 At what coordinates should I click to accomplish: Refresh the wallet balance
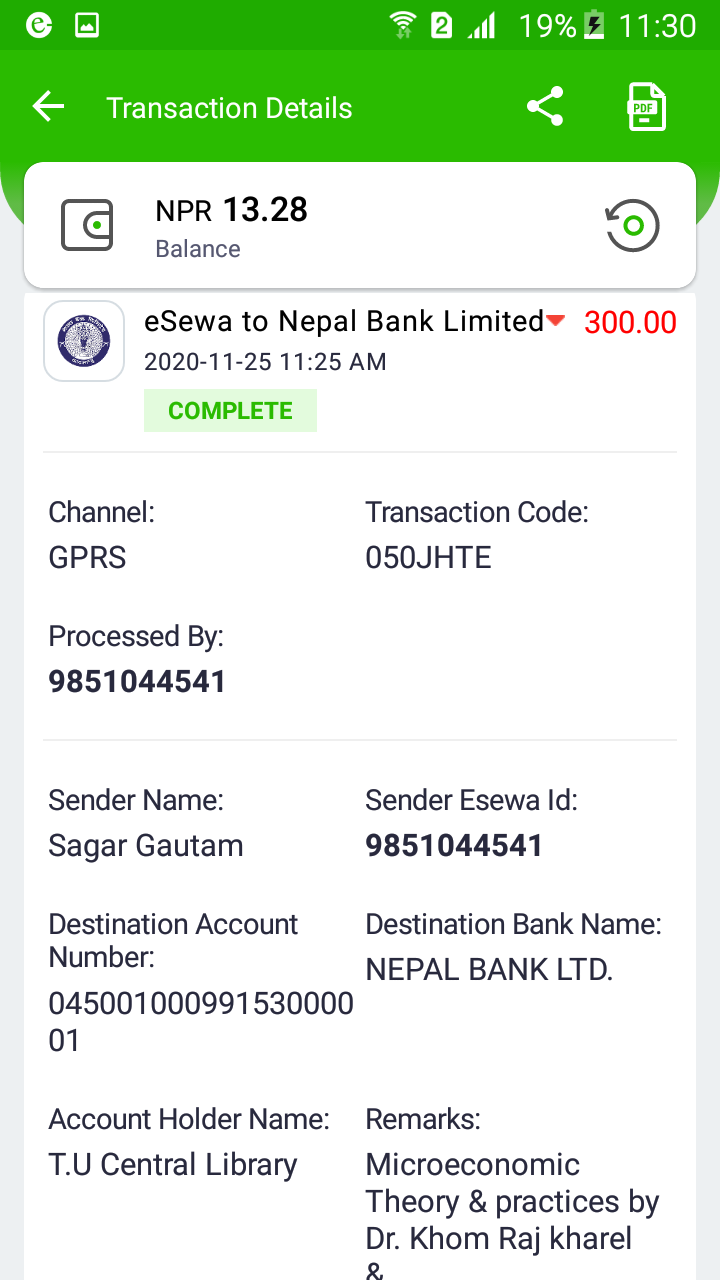(x=633, y=226)
